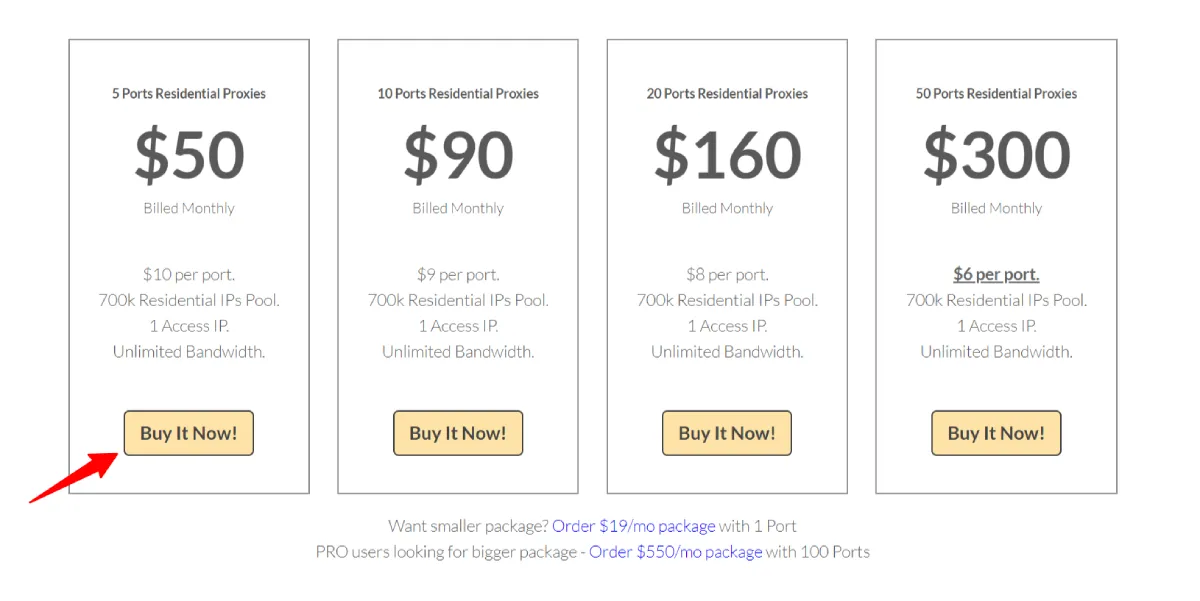Click Buy It Now for 5 Ports plan

pos(188,433)
